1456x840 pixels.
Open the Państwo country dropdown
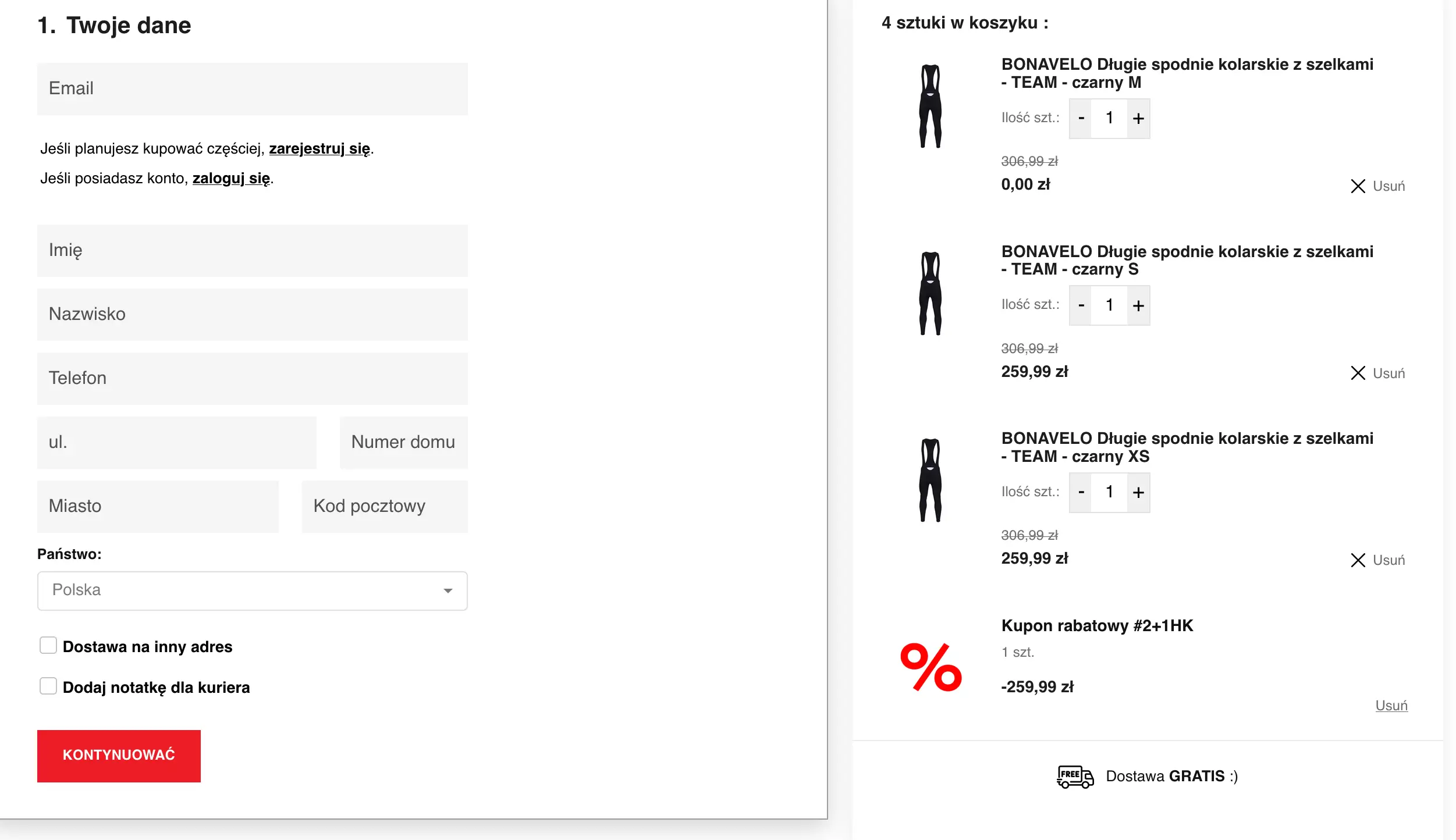pos(252,590)
